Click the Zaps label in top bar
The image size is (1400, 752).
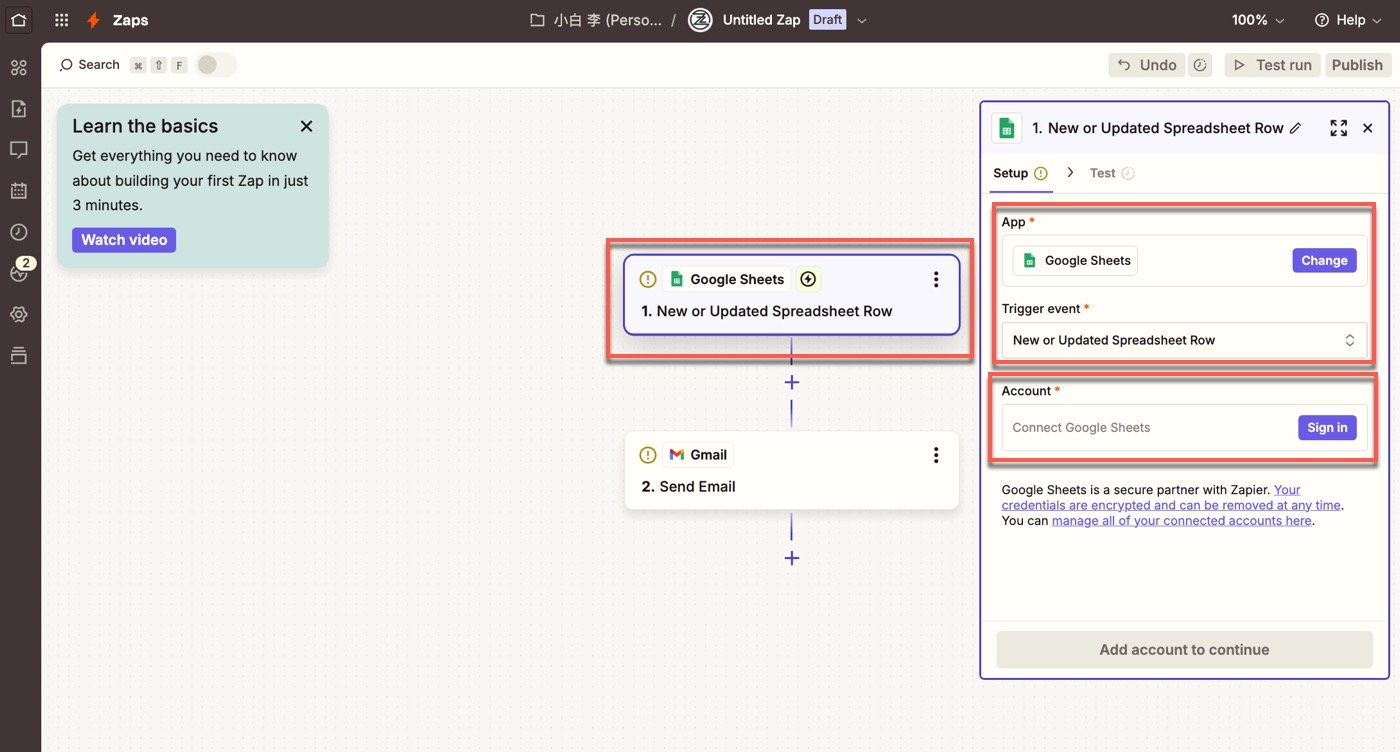[x=131, y=20]
